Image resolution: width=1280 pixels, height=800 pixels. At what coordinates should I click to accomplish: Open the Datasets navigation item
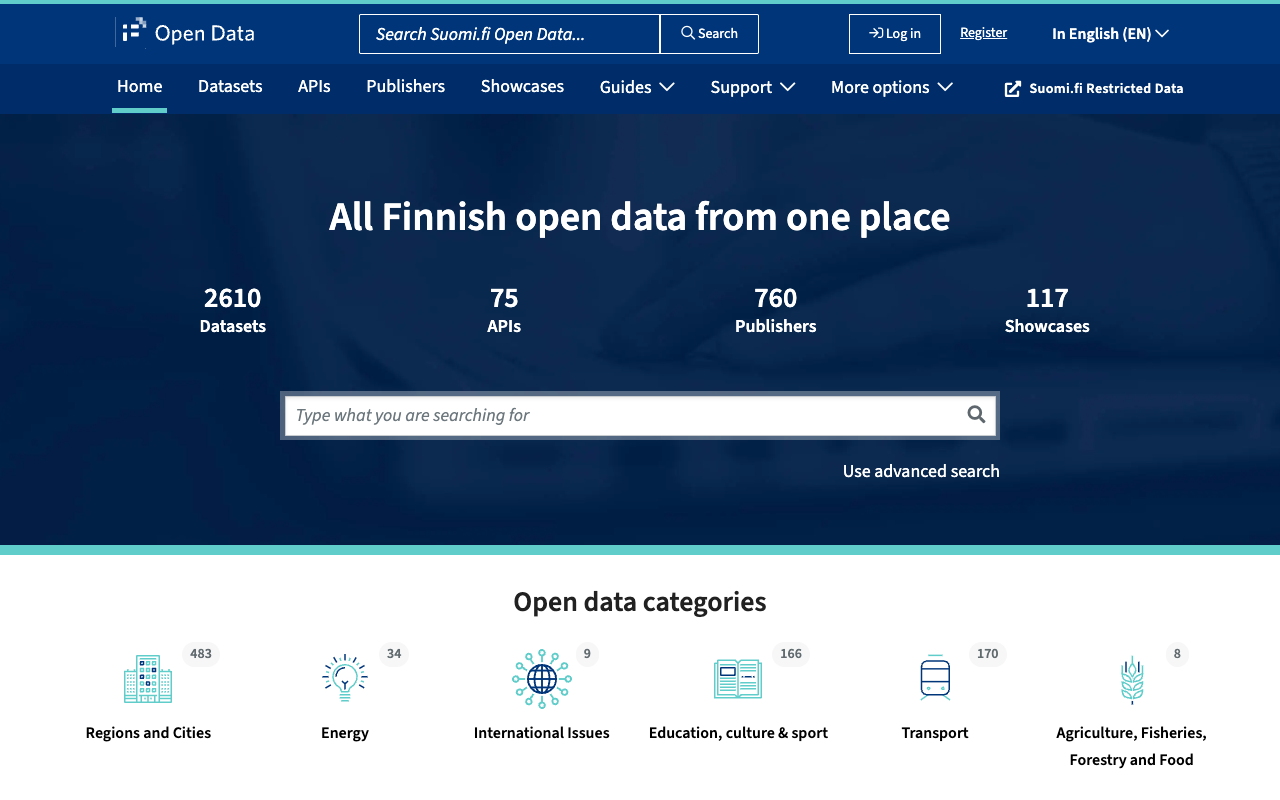(230, 87)
